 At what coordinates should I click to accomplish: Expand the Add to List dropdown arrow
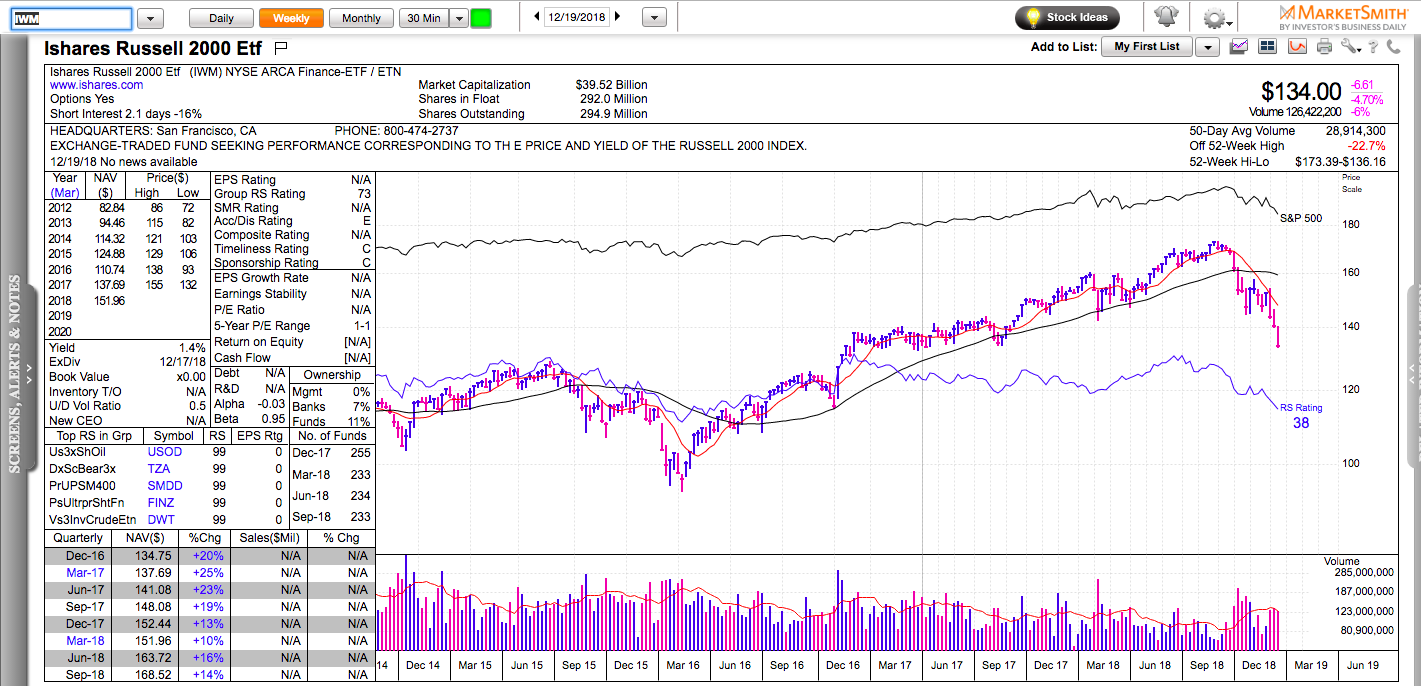[x=1208, y=47]
